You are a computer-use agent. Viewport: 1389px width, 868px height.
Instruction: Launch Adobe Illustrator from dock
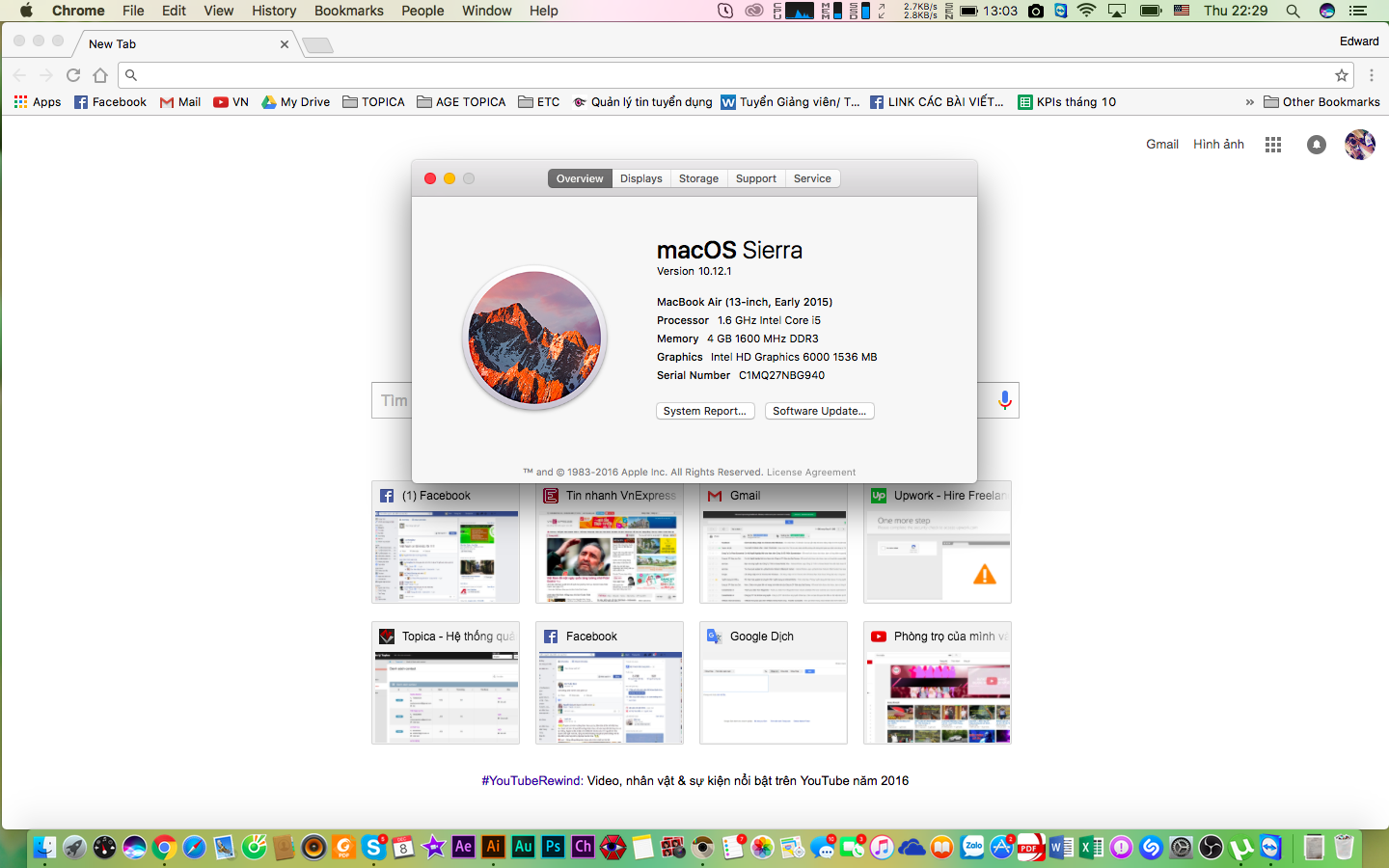pyautogui.click(x=493, y=847)
